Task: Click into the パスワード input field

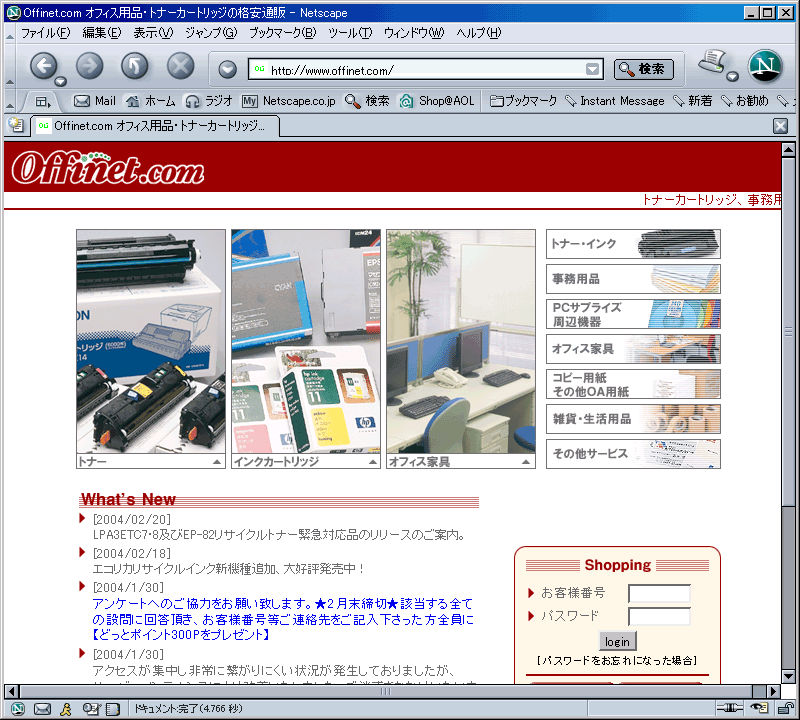Action: (659, 616)
